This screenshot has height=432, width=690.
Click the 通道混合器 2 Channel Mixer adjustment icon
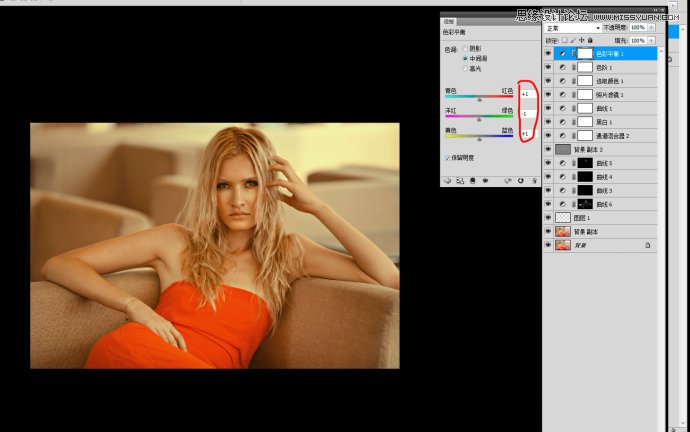(562, 135)
